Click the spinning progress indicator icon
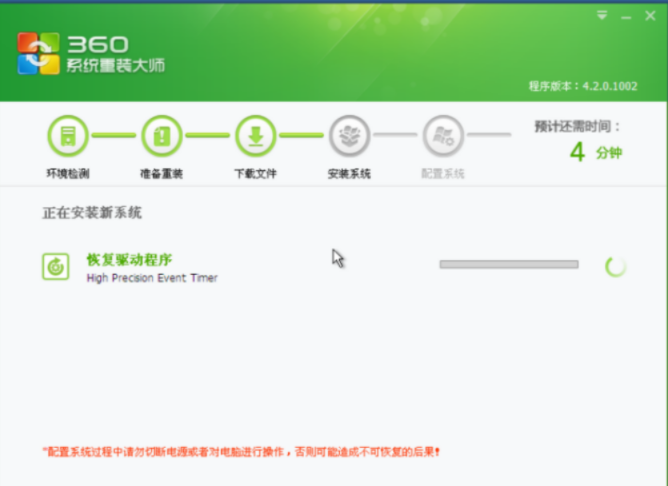The height and width of the screenshot is (486, 668). point(616,267)
